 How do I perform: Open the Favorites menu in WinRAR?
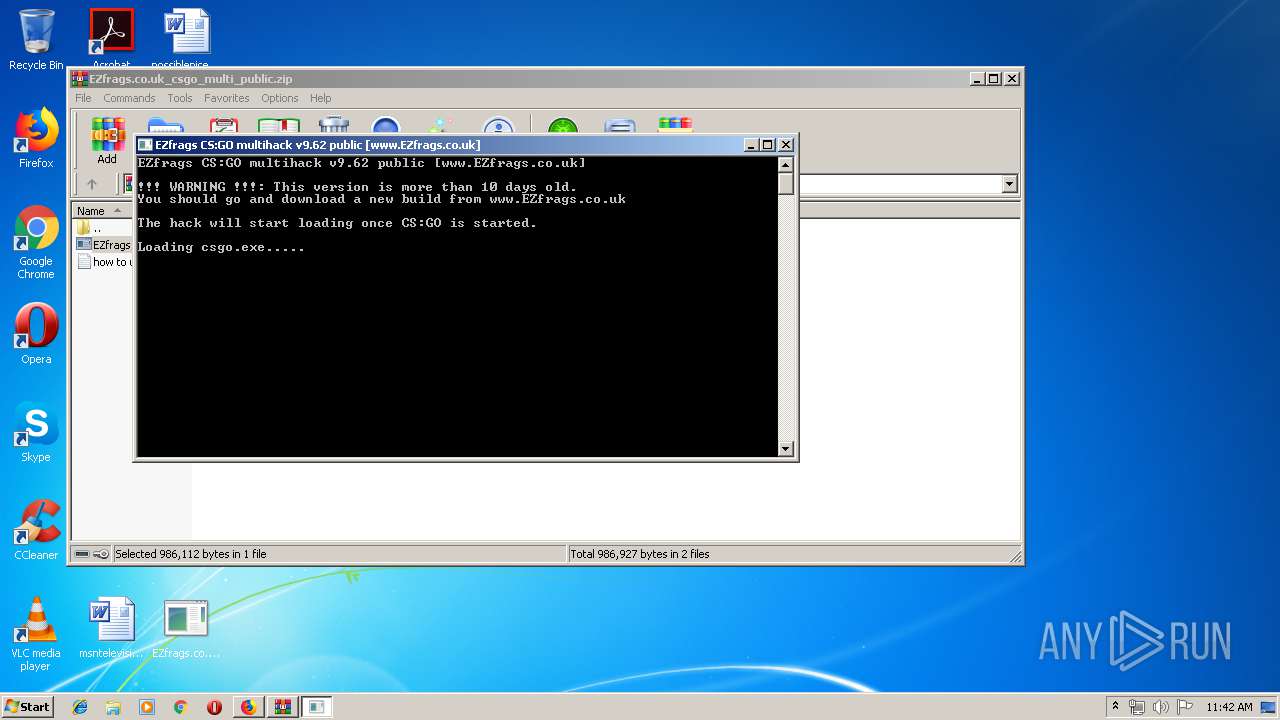(x=227, y=98)
